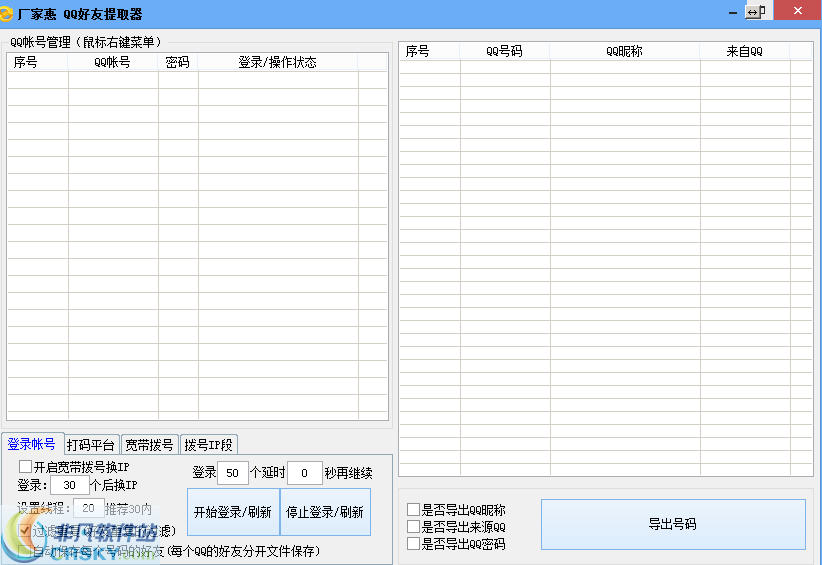Click the 登录/操作状态 column header
Viewport: 822px width, 565px height.
tap(278, 62)
